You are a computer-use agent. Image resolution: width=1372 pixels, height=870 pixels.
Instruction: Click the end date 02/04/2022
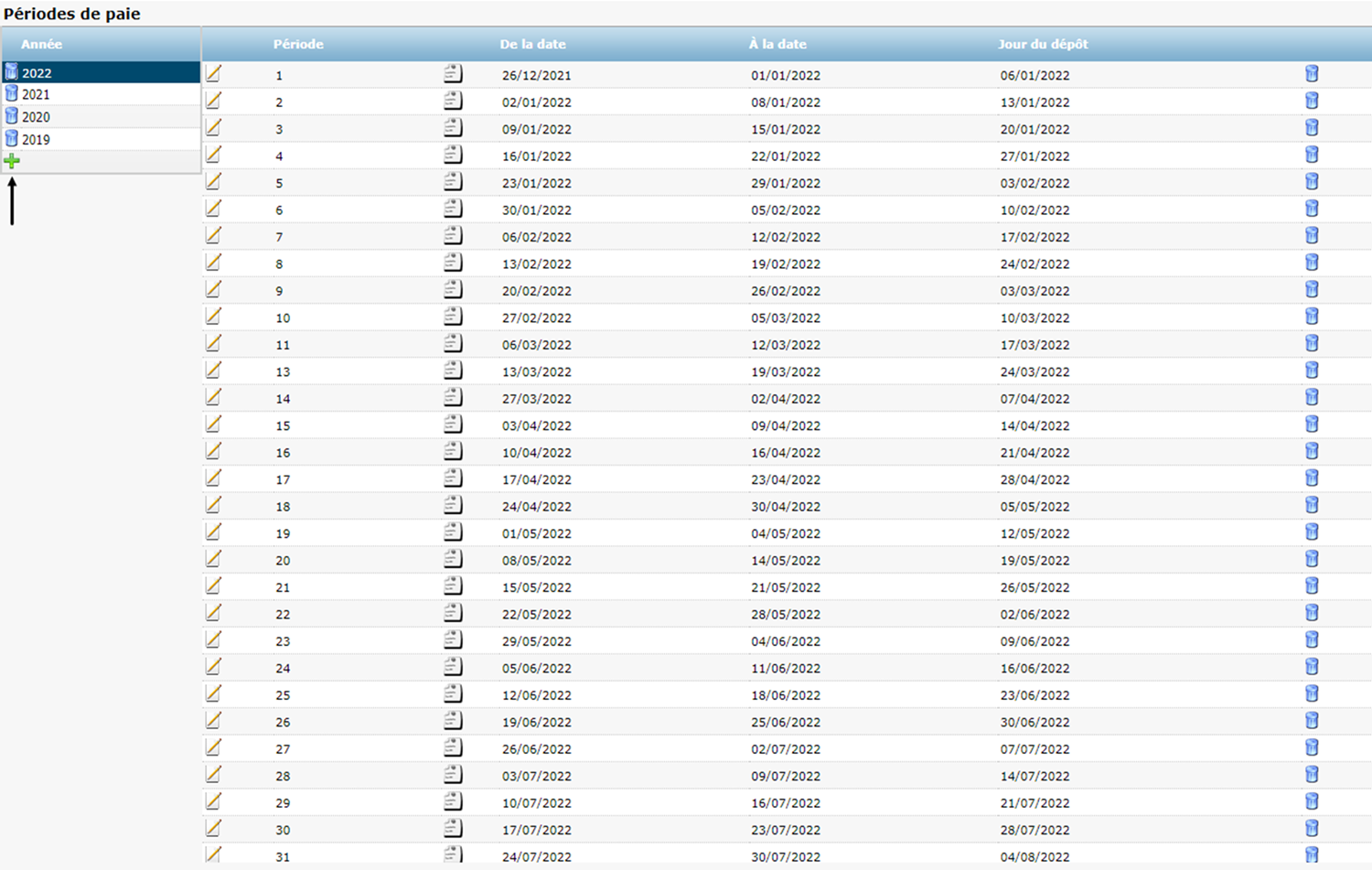pyautogui.click(x=786, y=399)
